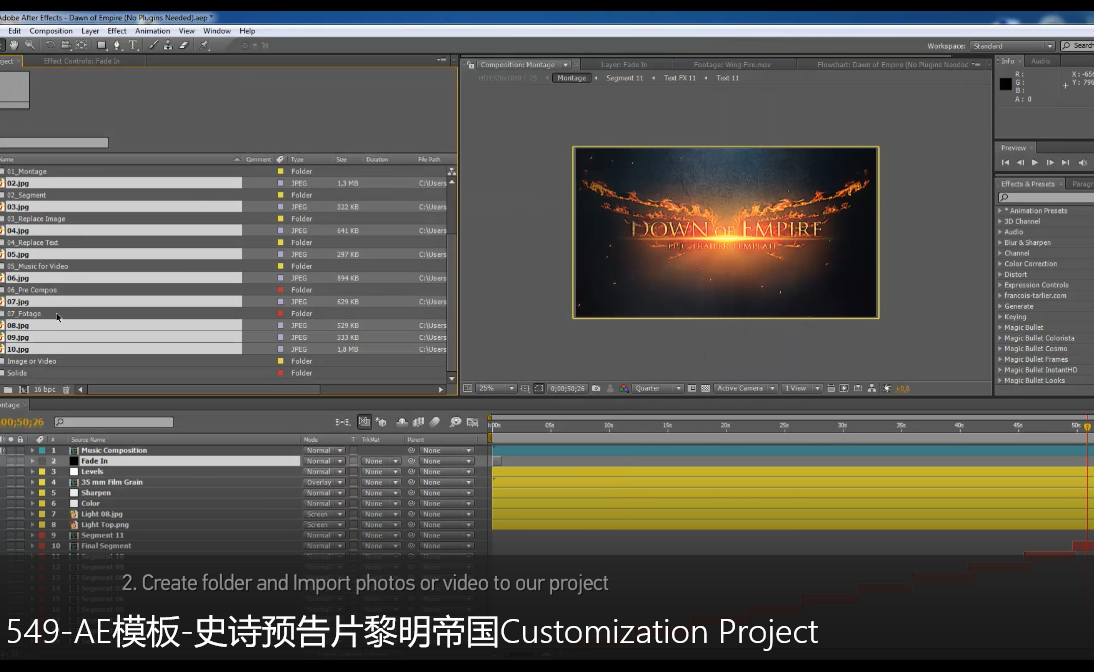Image resolution: width=1094 pixels, height=672 pixels.
Task: Click the Montage breadcrumb in composition navigator
Action: pyautogui.click(x=571, y=78)
